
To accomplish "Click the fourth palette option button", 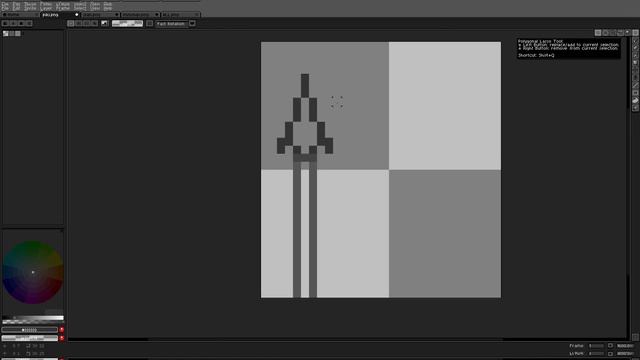I will point(29,24).
